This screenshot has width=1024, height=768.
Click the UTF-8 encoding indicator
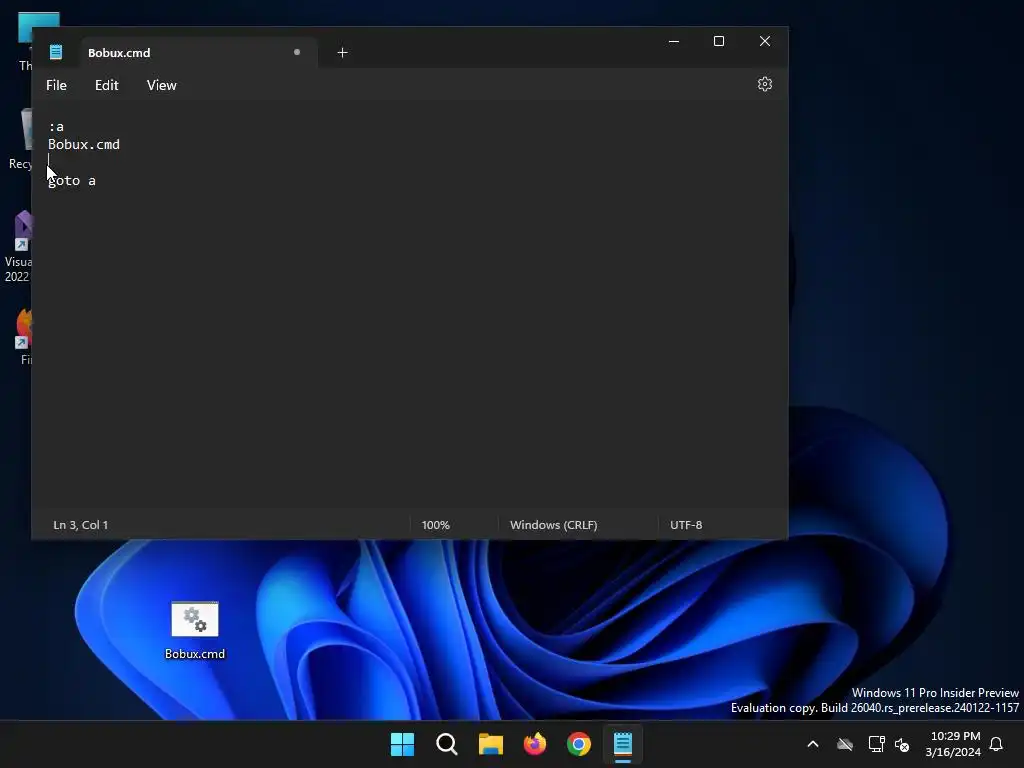[x=686, y=525]
